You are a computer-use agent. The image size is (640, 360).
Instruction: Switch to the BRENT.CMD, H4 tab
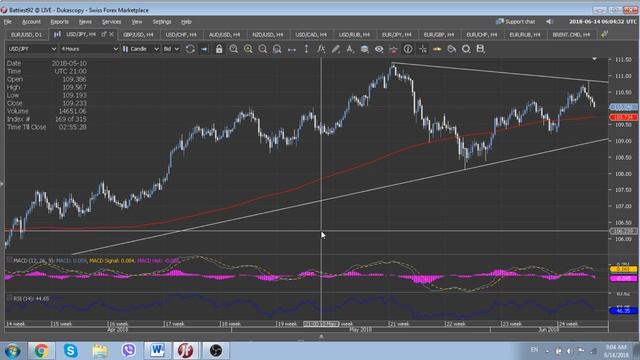(571, 35)
